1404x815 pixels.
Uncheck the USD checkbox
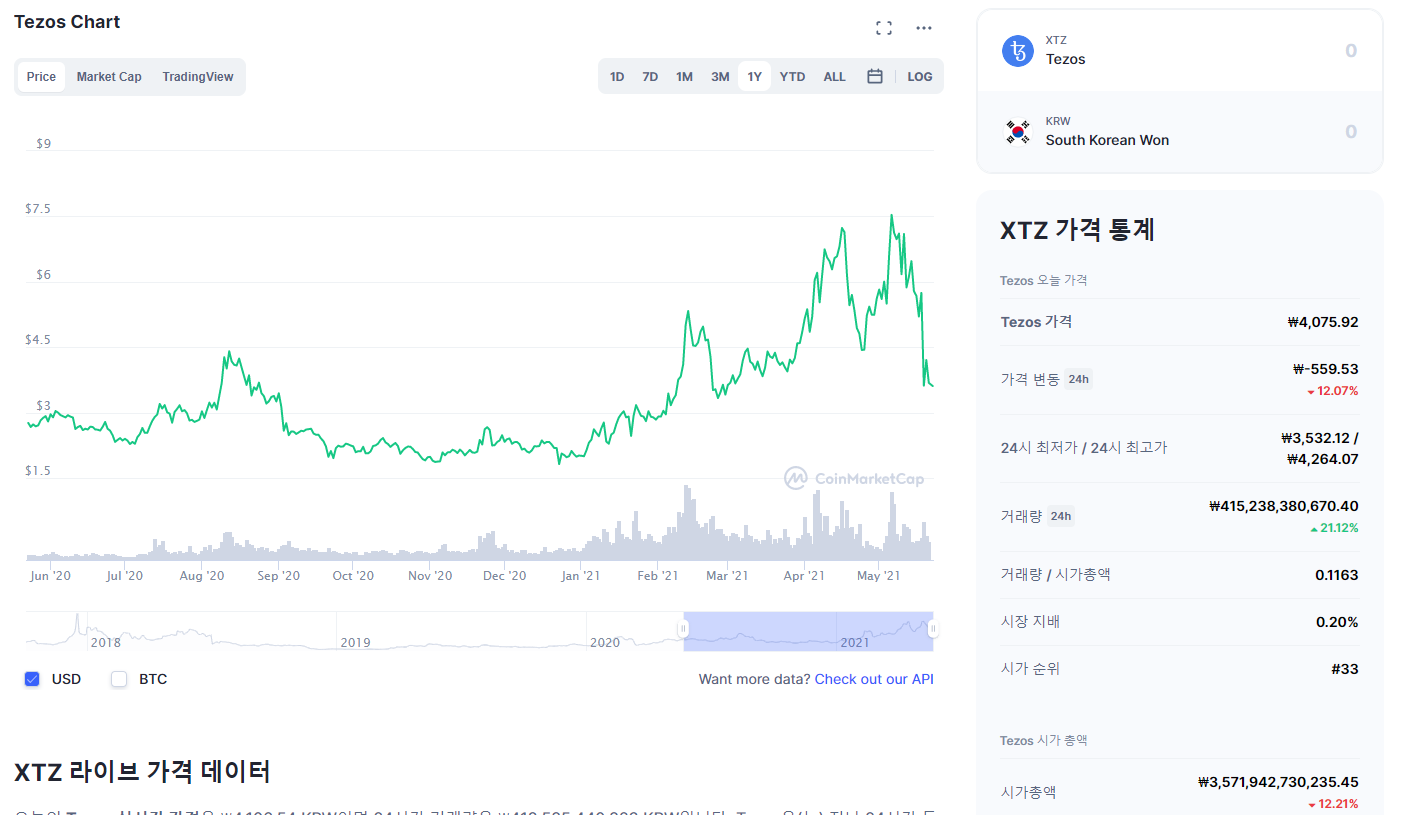tap(32, 679)
